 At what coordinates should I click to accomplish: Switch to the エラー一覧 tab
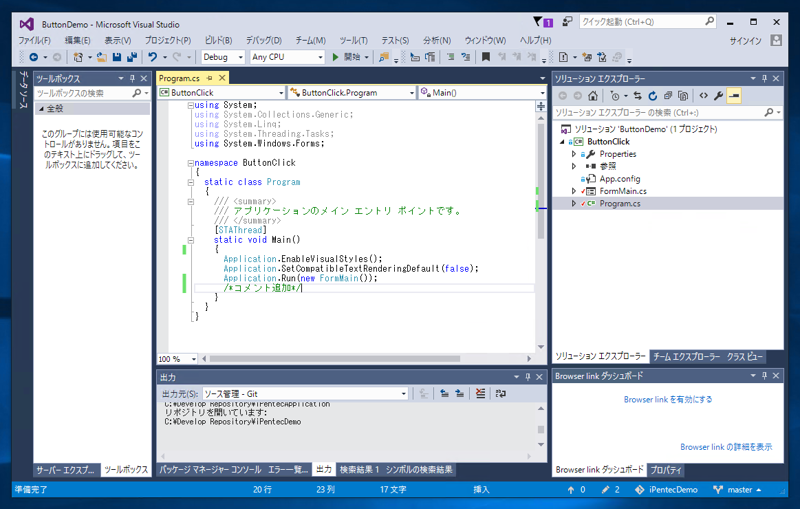[x=287, y=469]
